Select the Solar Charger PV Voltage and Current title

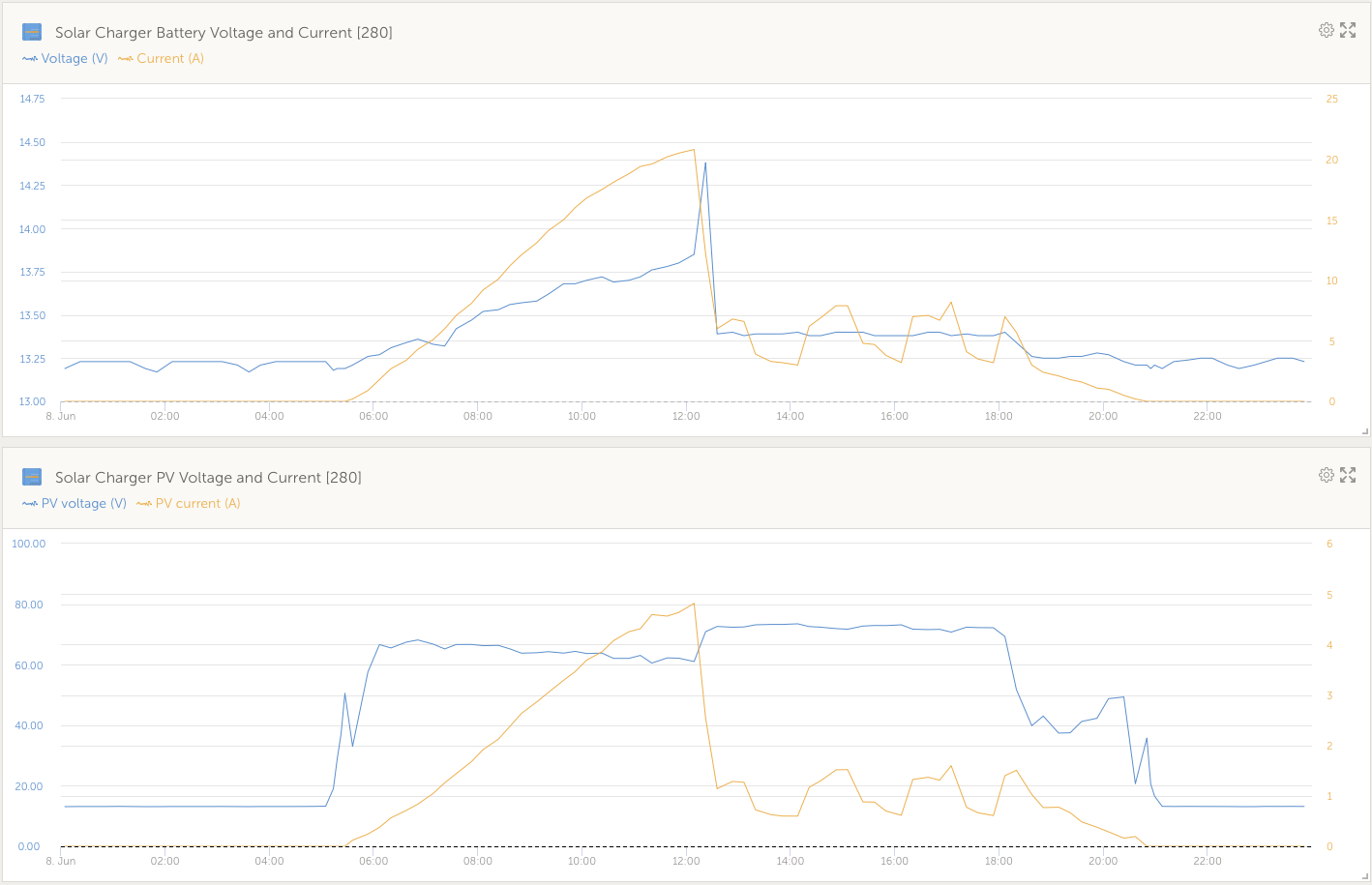(208, 478)
